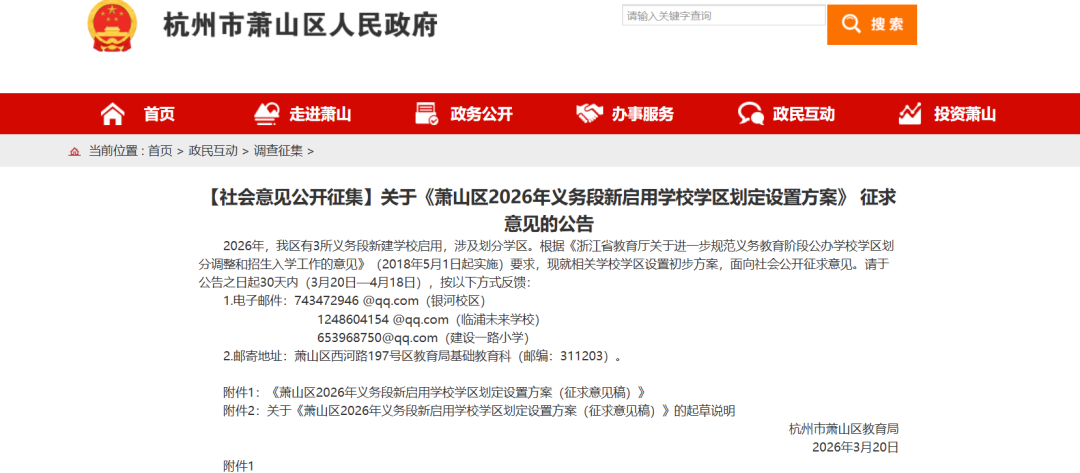Screen dimensions: 1080x473
Task: Click the handshake icon beside 办事服务
Action: click(590, 114)
